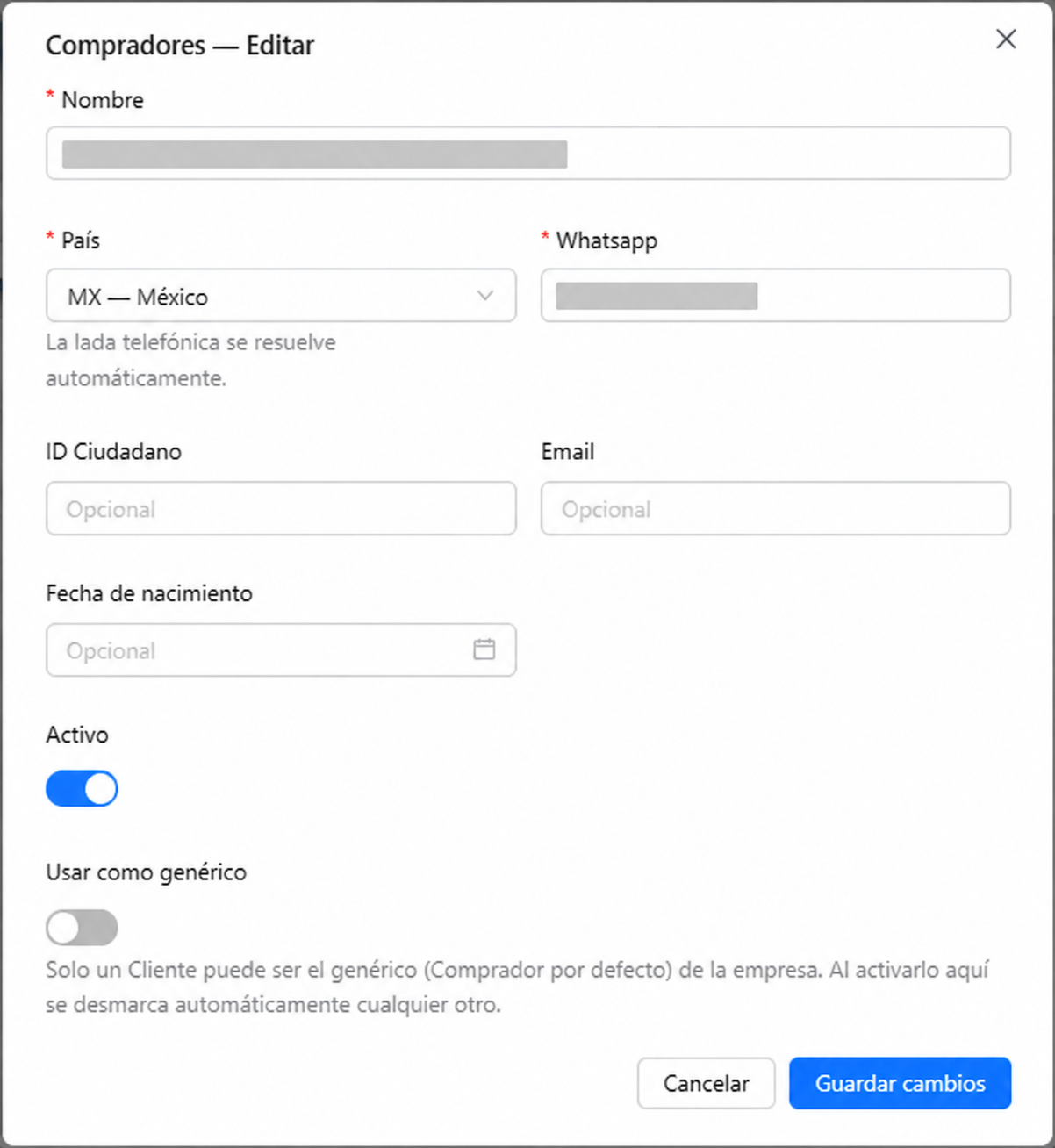Close the Compradores — Editar dialog
This screenshot has width=1055, height=1148.
[x=1006, y=39]
